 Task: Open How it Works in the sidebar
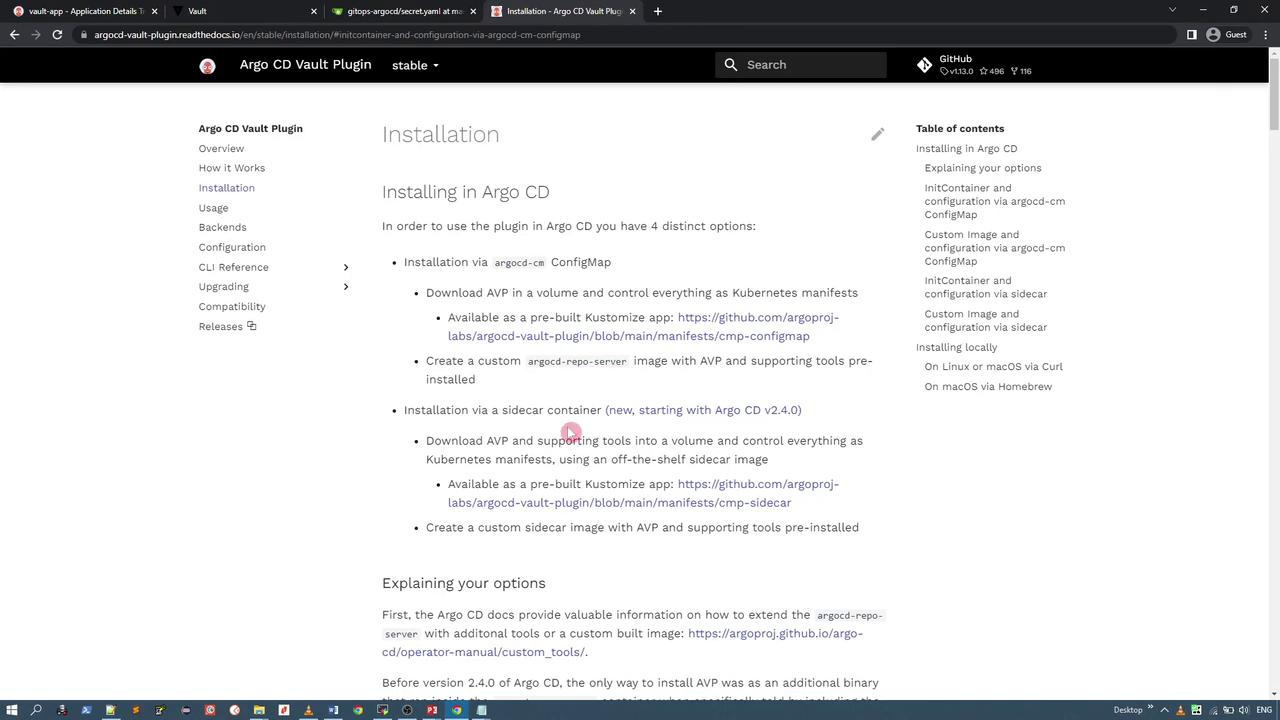231,168
